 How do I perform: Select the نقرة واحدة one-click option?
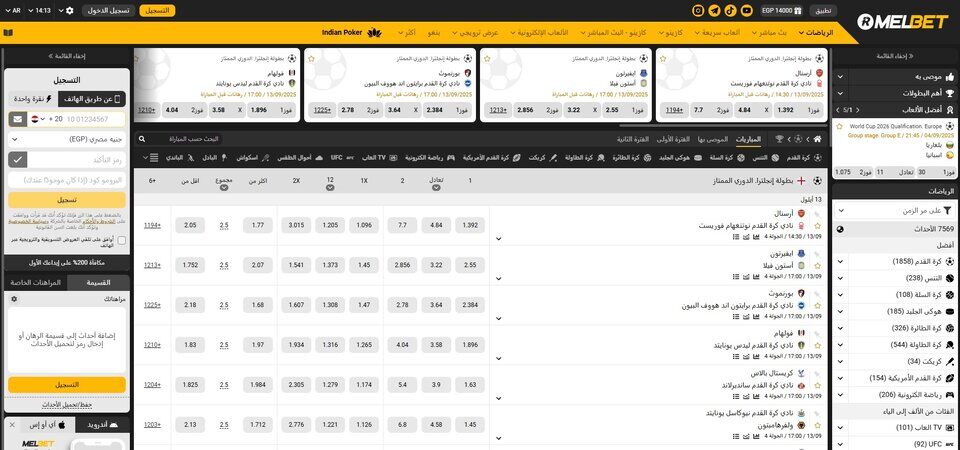click(33, 99)
